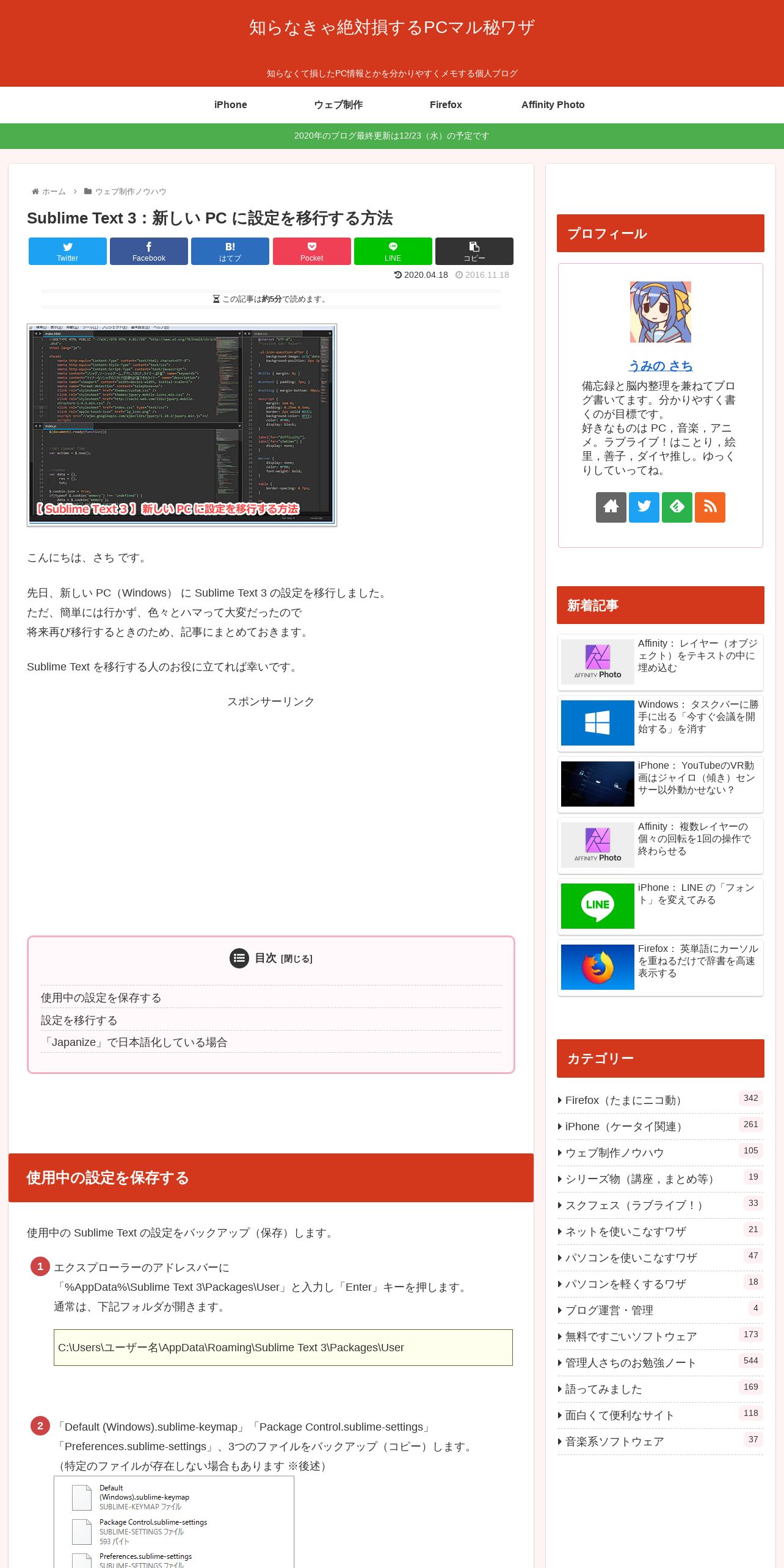
Task: Open category ネットを使いこなすワザ
Action: [661, 1232]
